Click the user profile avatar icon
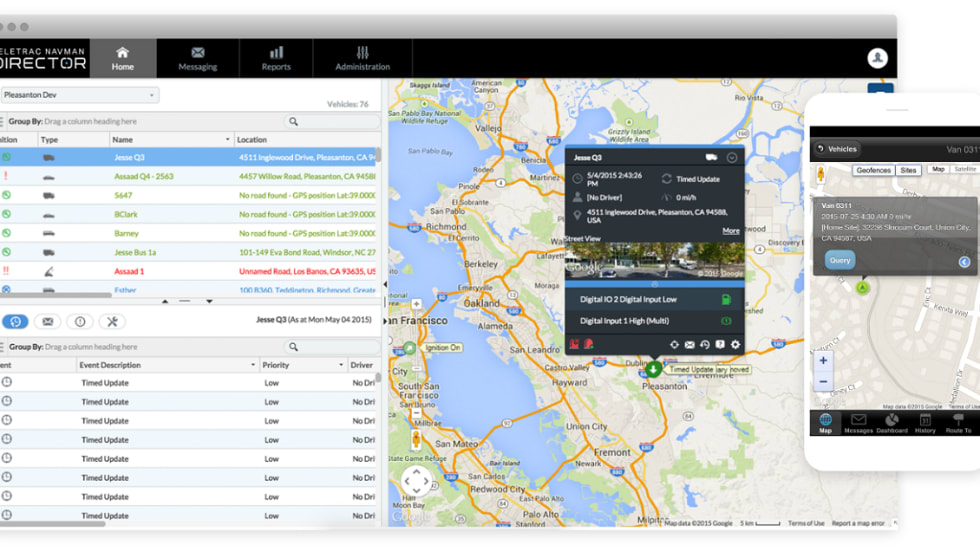 (x=877, y=58)
